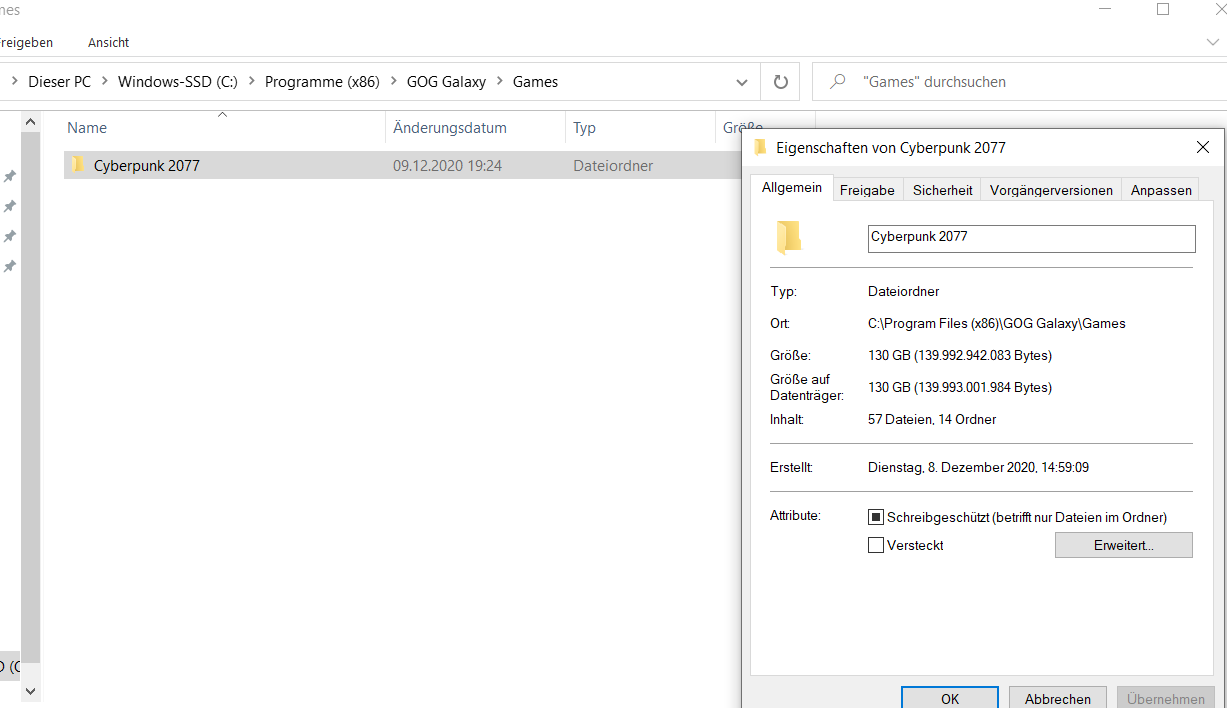Screen dimensions: 1227x708
Task: Click the date 09.12.2020 19:24 cell
Action: (x=447, y=166)
